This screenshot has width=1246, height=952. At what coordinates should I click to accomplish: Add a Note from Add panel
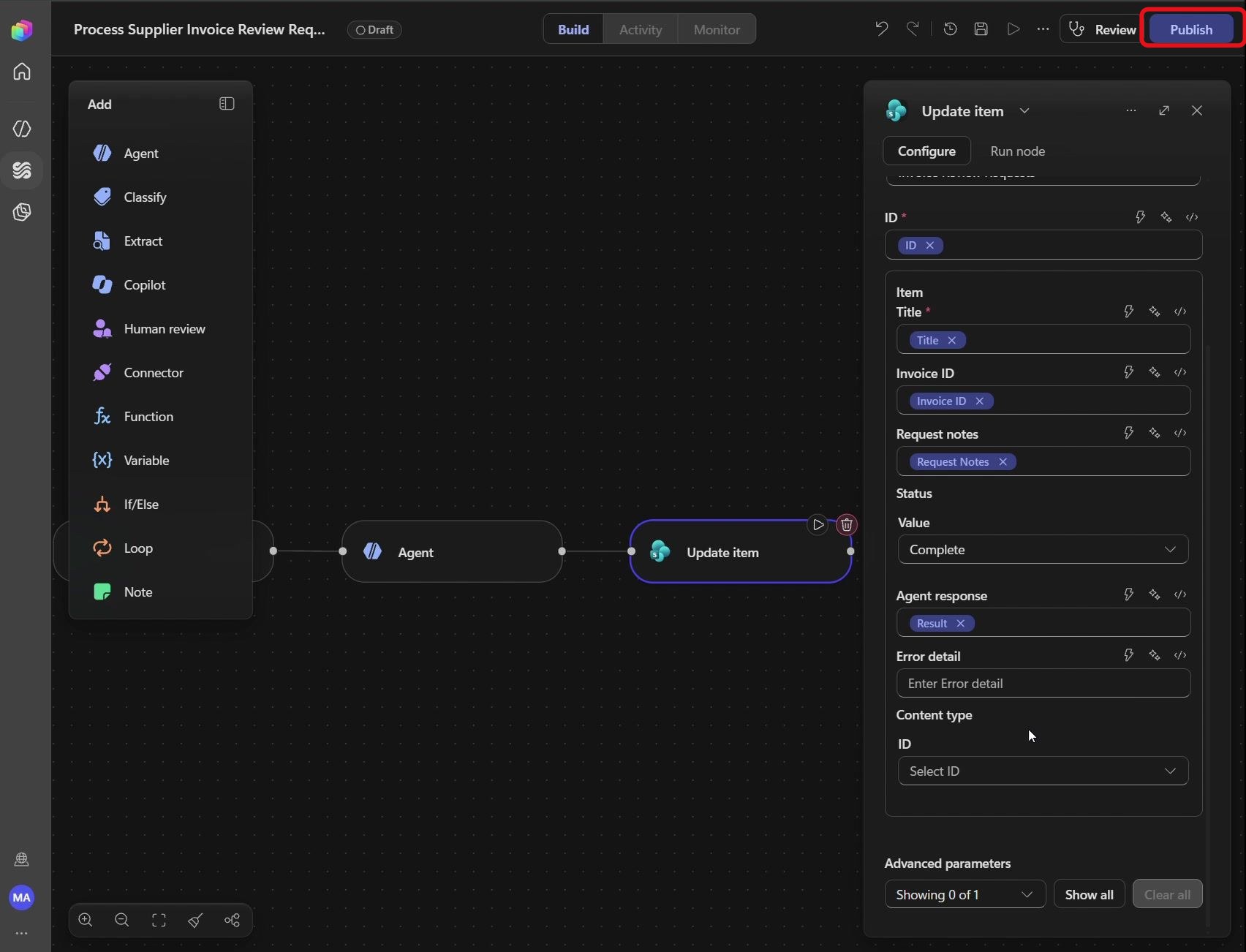161,592
